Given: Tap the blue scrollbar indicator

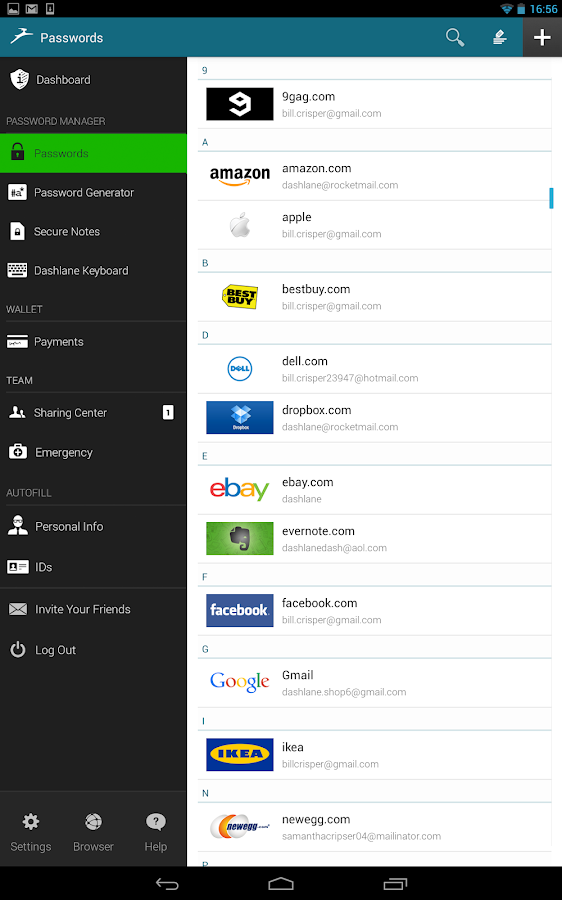Looking at the screenshot, I should click(551, 198).
